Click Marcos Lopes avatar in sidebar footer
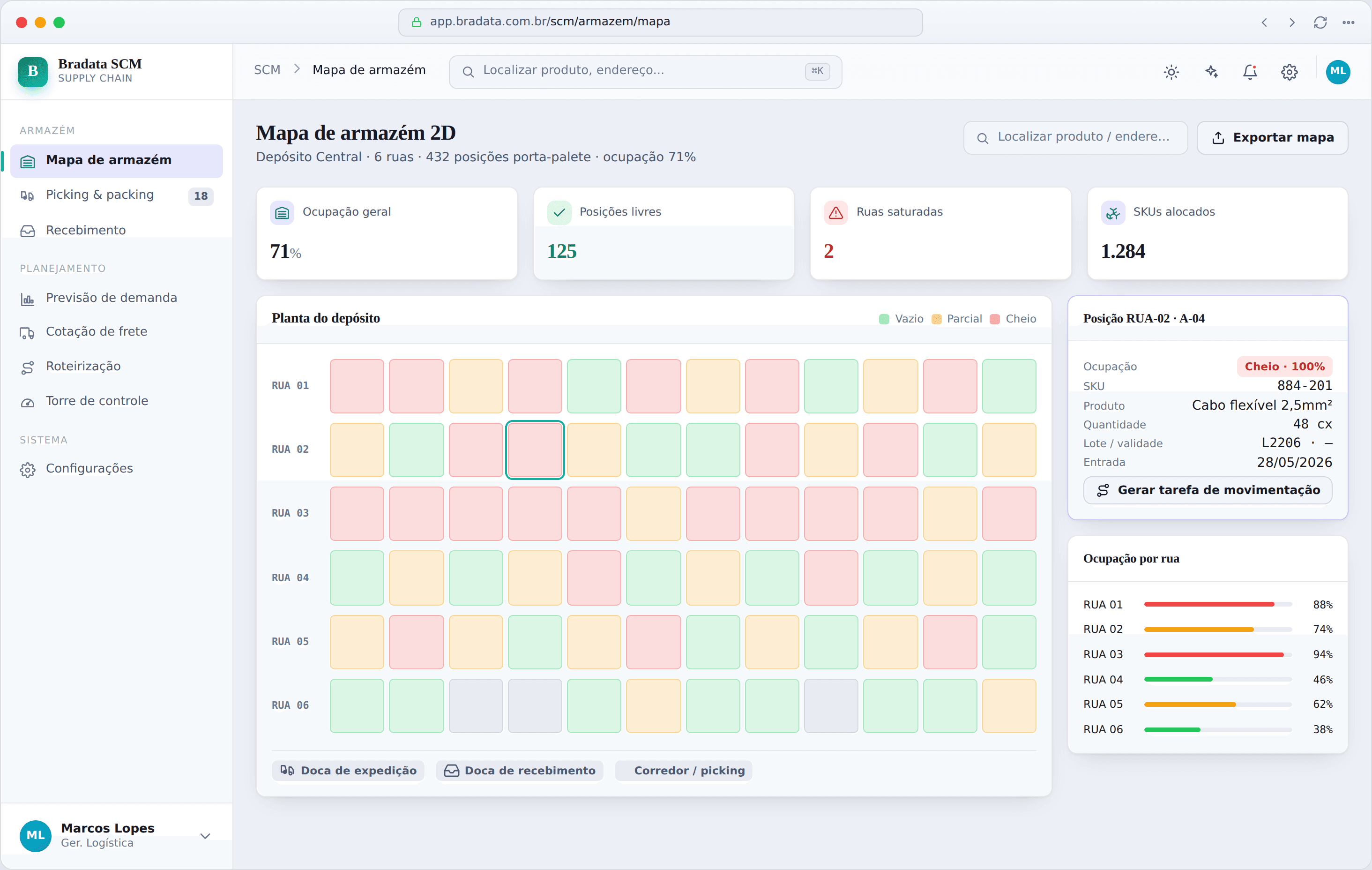 (35, 836)
